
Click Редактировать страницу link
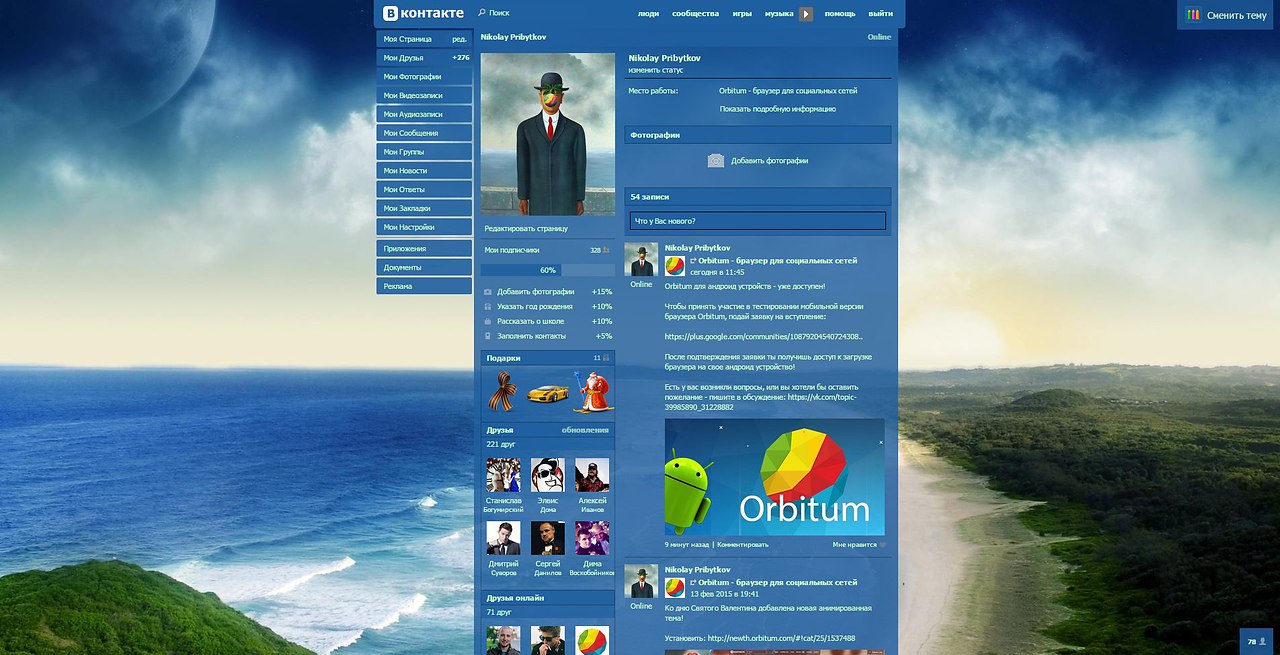pos(526,229)
